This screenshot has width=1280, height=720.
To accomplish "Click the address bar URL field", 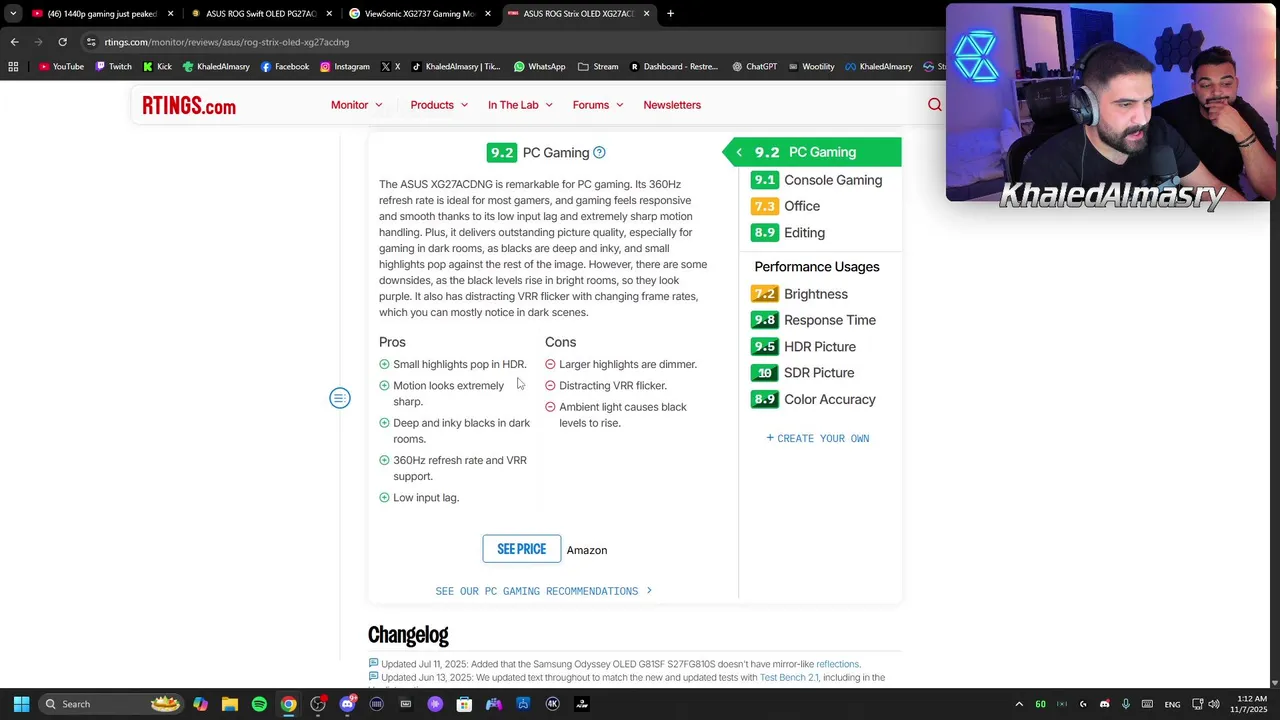I will coord(500,42).
